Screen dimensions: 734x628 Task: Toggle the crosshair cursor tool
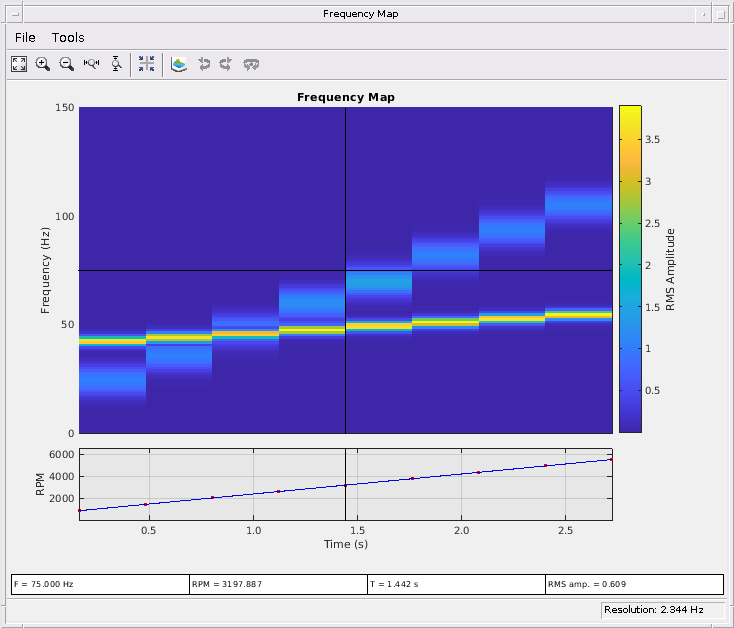[x=146, y=64]
